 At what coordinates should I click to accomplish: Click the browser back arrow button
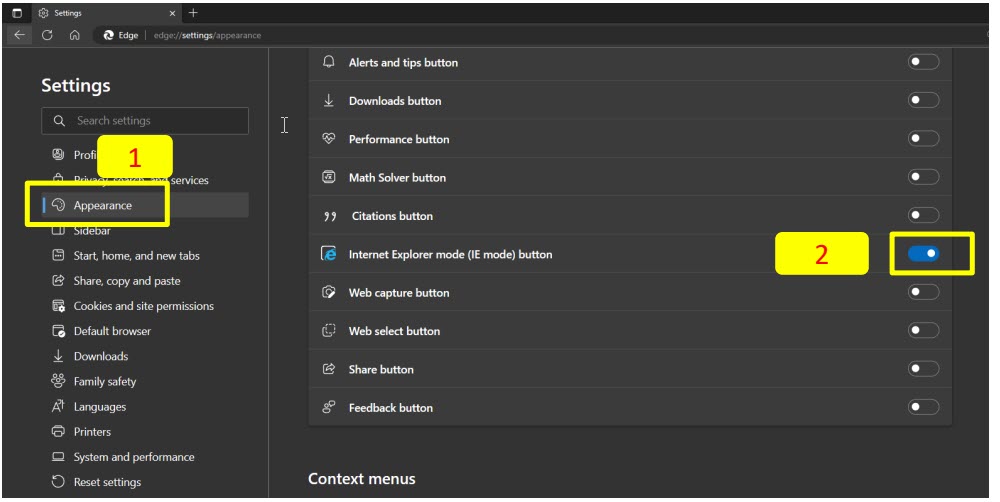22,35
